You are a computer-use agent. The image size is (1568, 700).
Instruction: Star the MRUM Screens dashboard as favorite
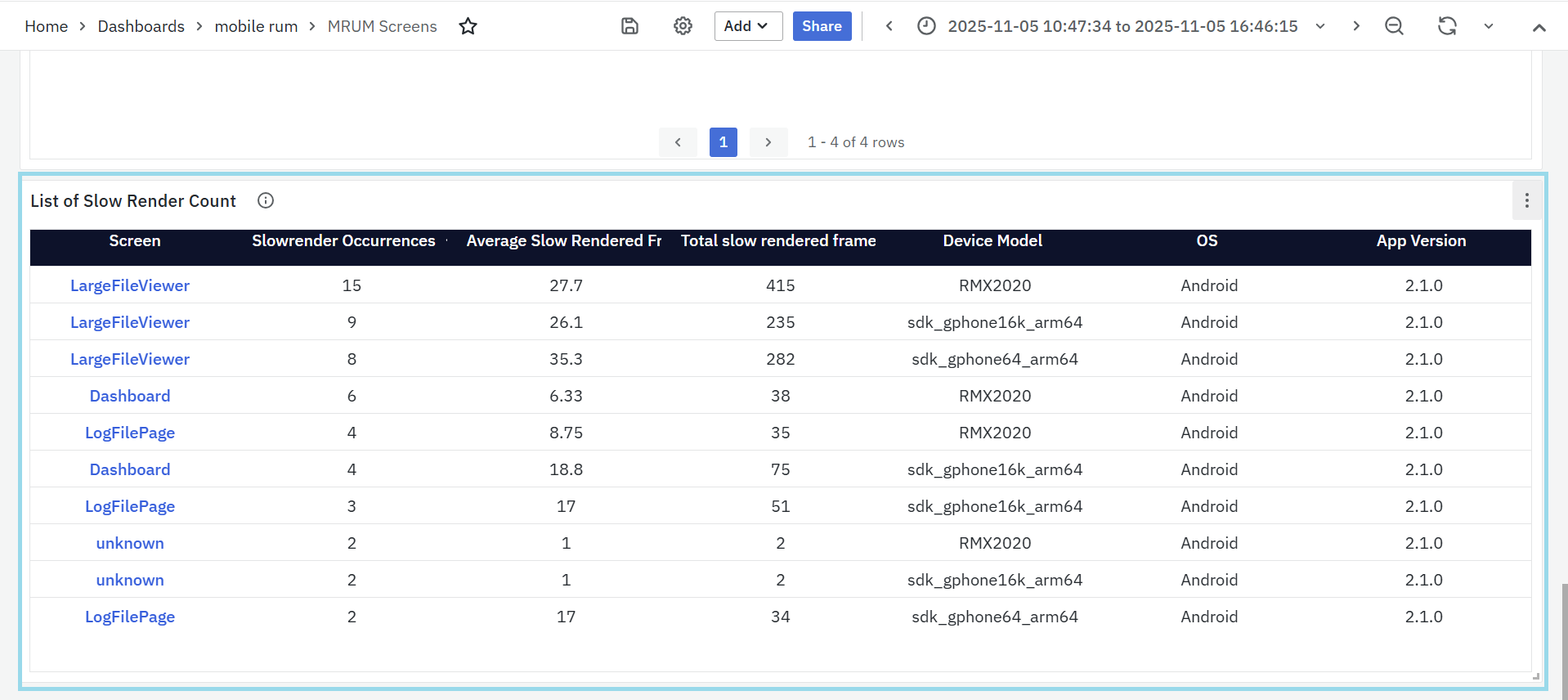(x=468, y=26)
